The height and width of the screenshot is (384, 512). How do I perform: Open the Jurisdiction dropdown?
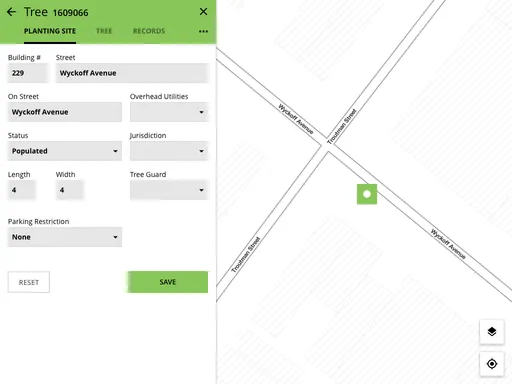tap(169, 151)
